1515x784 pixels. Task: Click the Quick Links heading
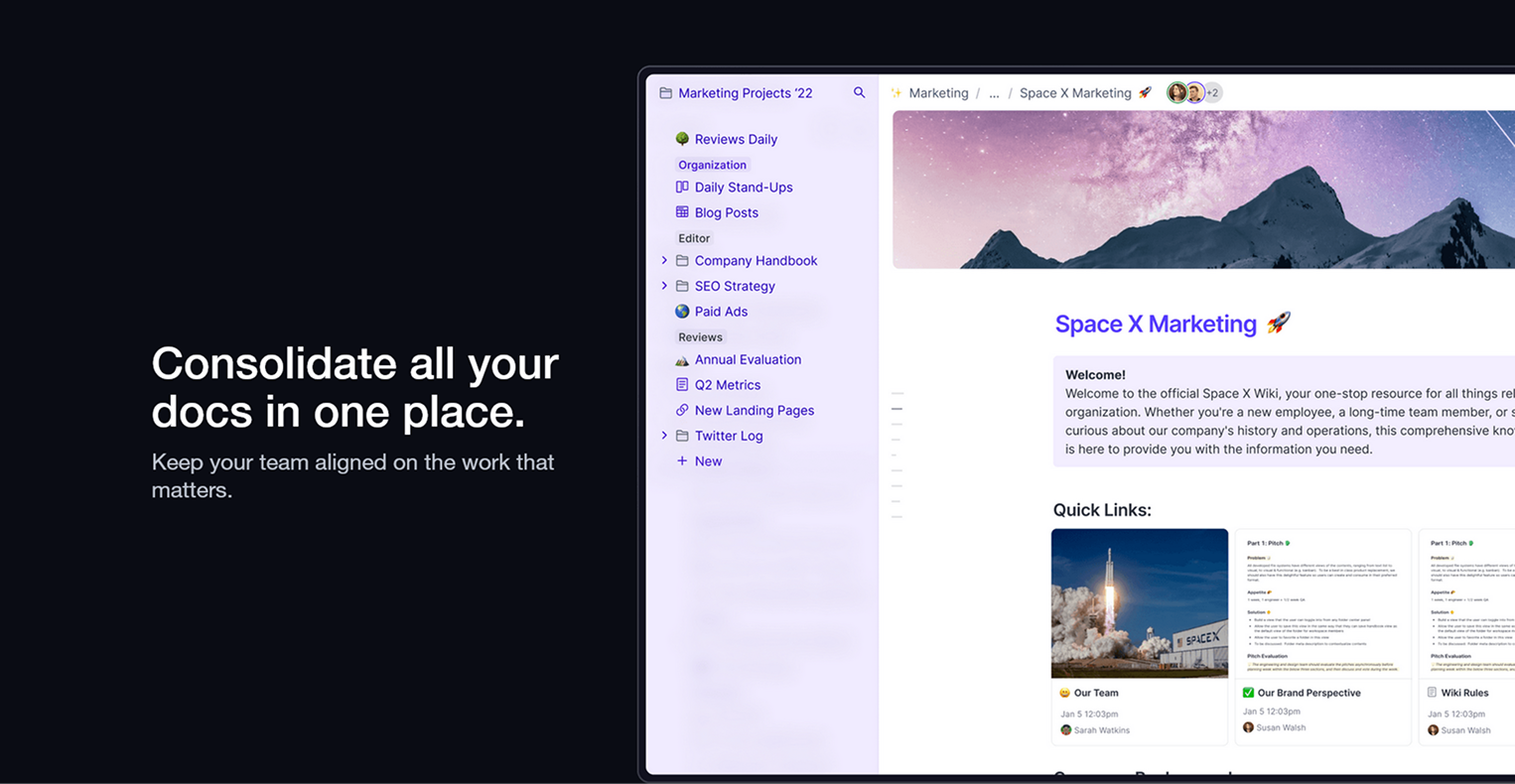(x=1102, y=510)
